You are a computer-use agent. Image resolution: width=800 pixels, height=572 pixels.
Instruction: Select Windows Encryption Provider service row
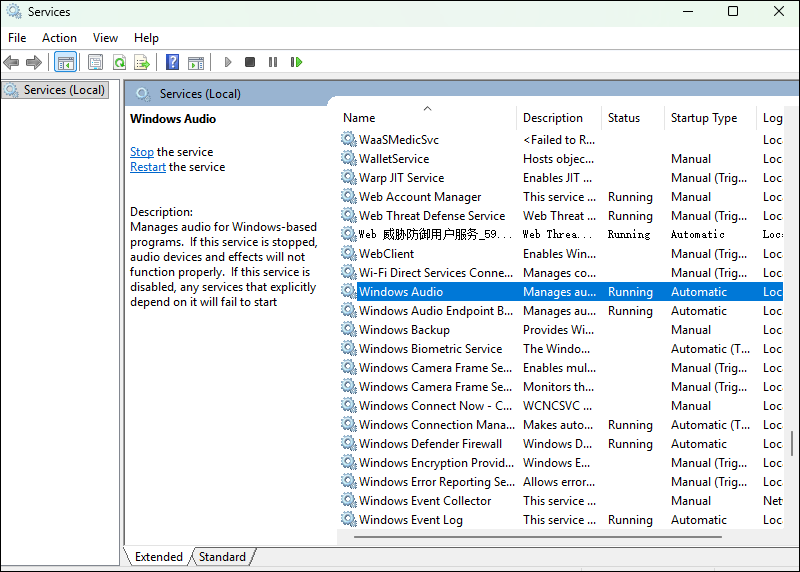tap(561, 462)
